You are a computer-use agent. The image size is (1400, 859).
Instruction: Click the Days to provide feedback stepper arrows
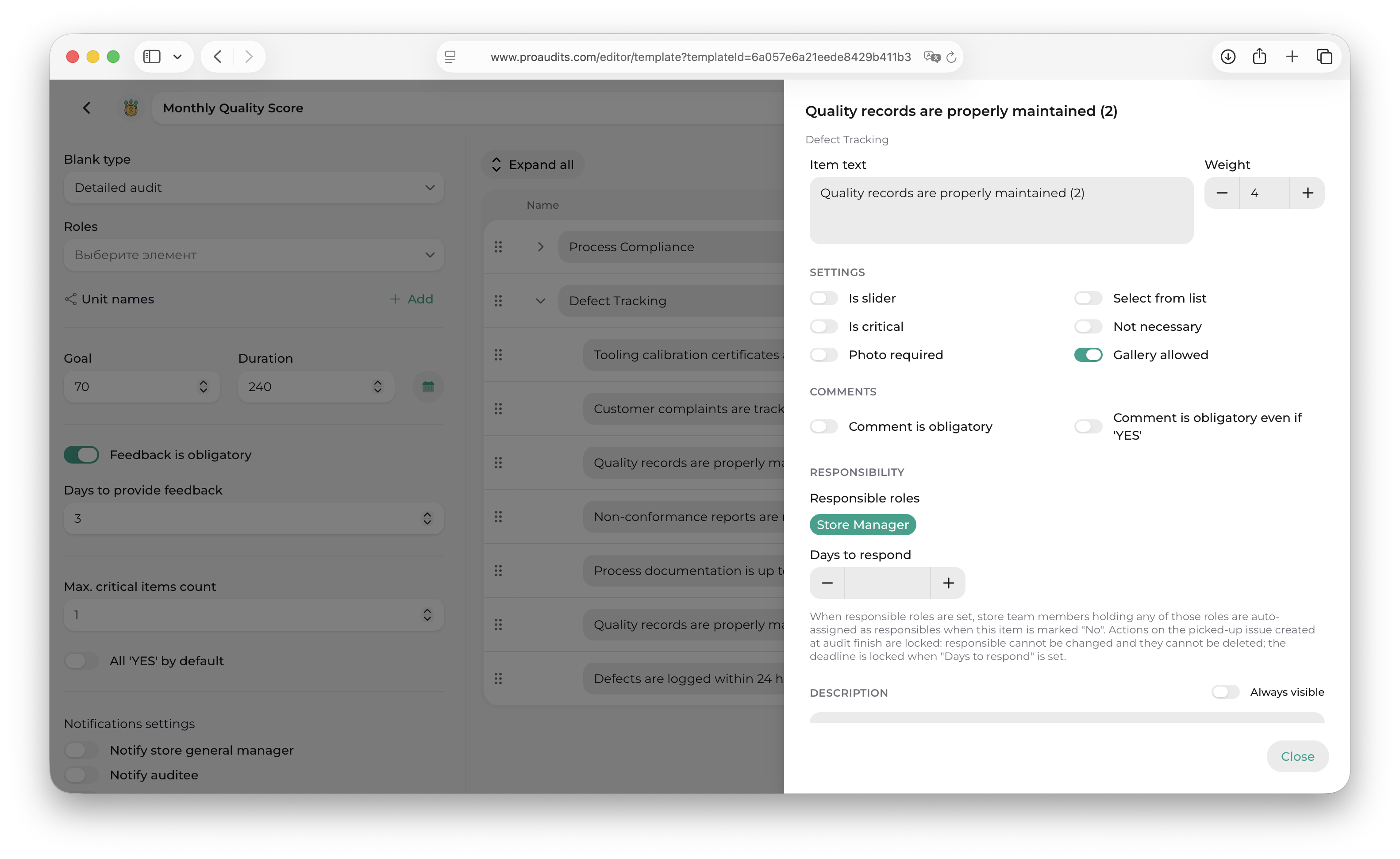[427, 518]
